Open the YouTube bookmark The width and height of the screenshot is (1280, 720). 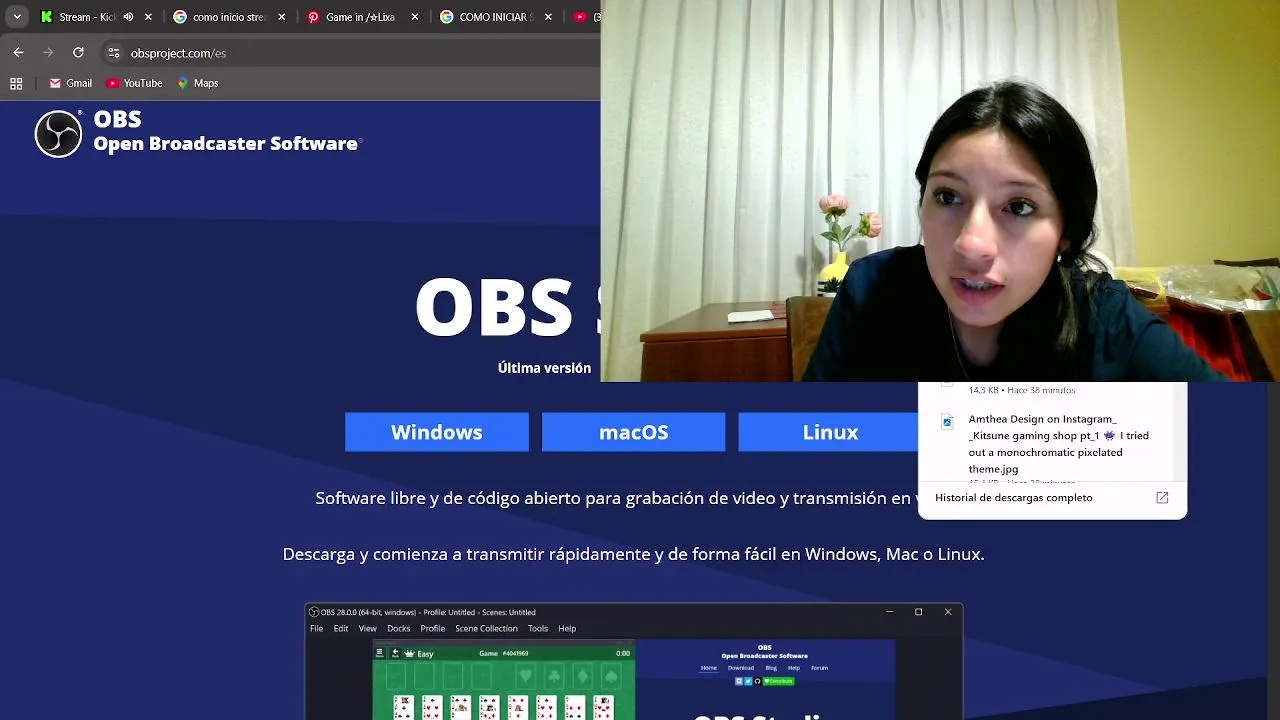[134, 83]
